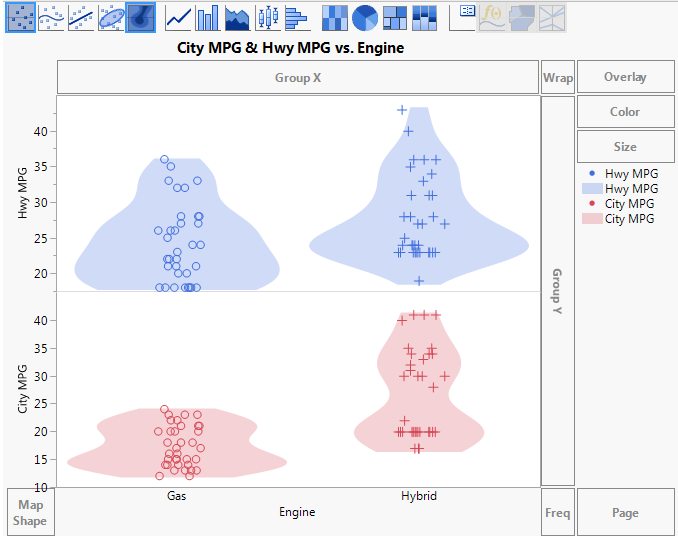Select the Map Shapes icon
The width and height of the screenshot is (678, 536).
(x=521, y=18)
